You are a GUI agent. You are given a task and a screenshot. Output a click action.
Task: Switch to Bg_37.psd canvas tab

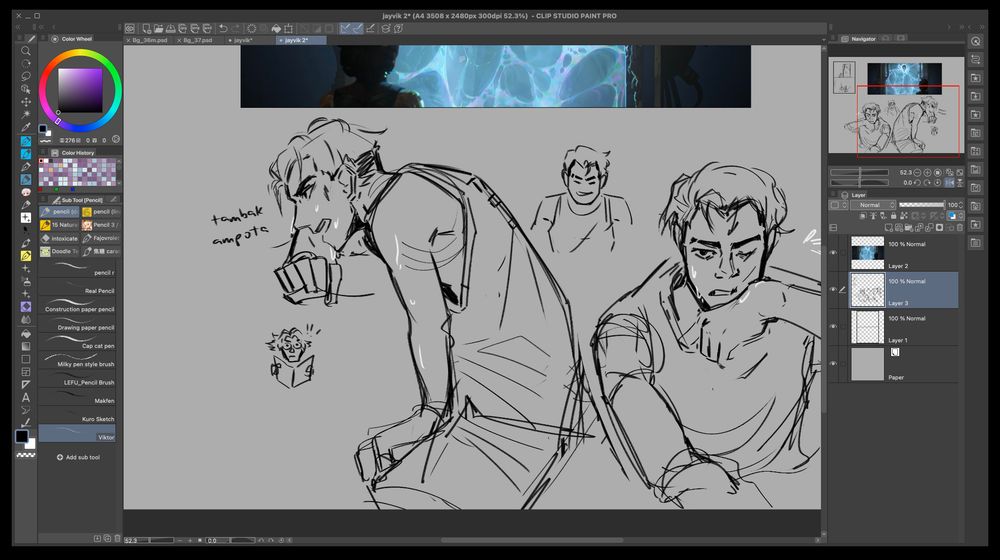[199, 40]
